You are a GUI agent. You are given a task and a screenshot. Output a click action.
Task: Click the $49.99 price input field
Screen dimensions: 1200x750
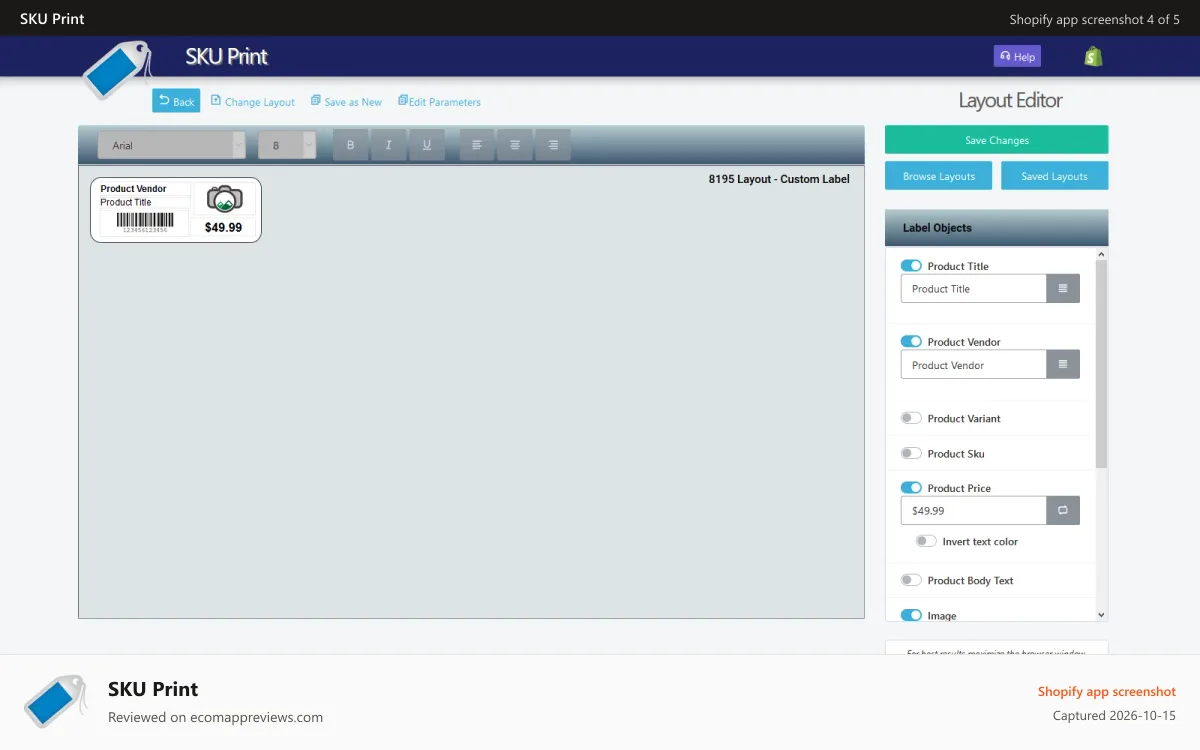974,510
